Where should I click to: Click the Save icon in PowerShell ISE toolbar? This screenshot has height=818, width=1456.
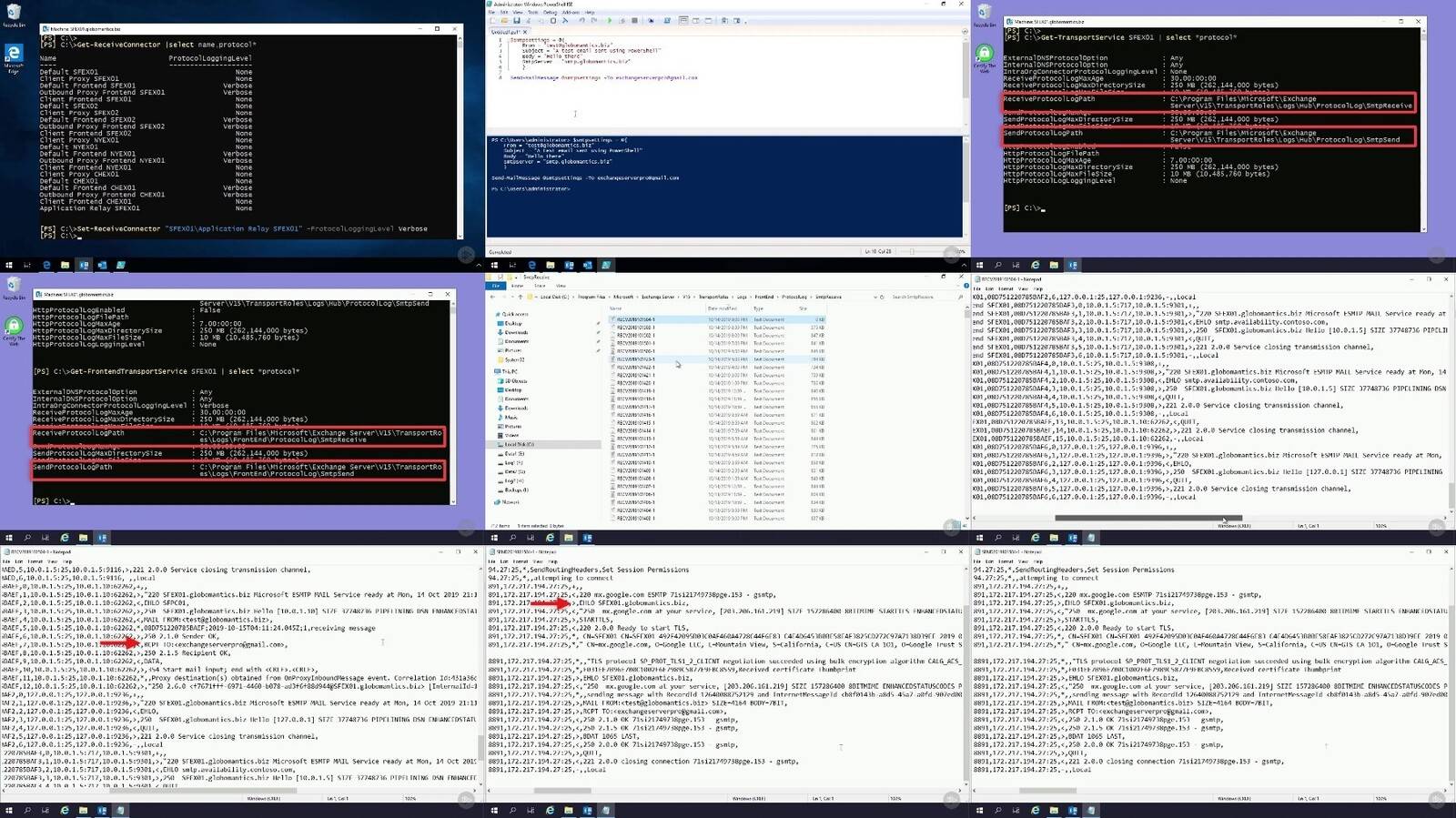(516, 20)
